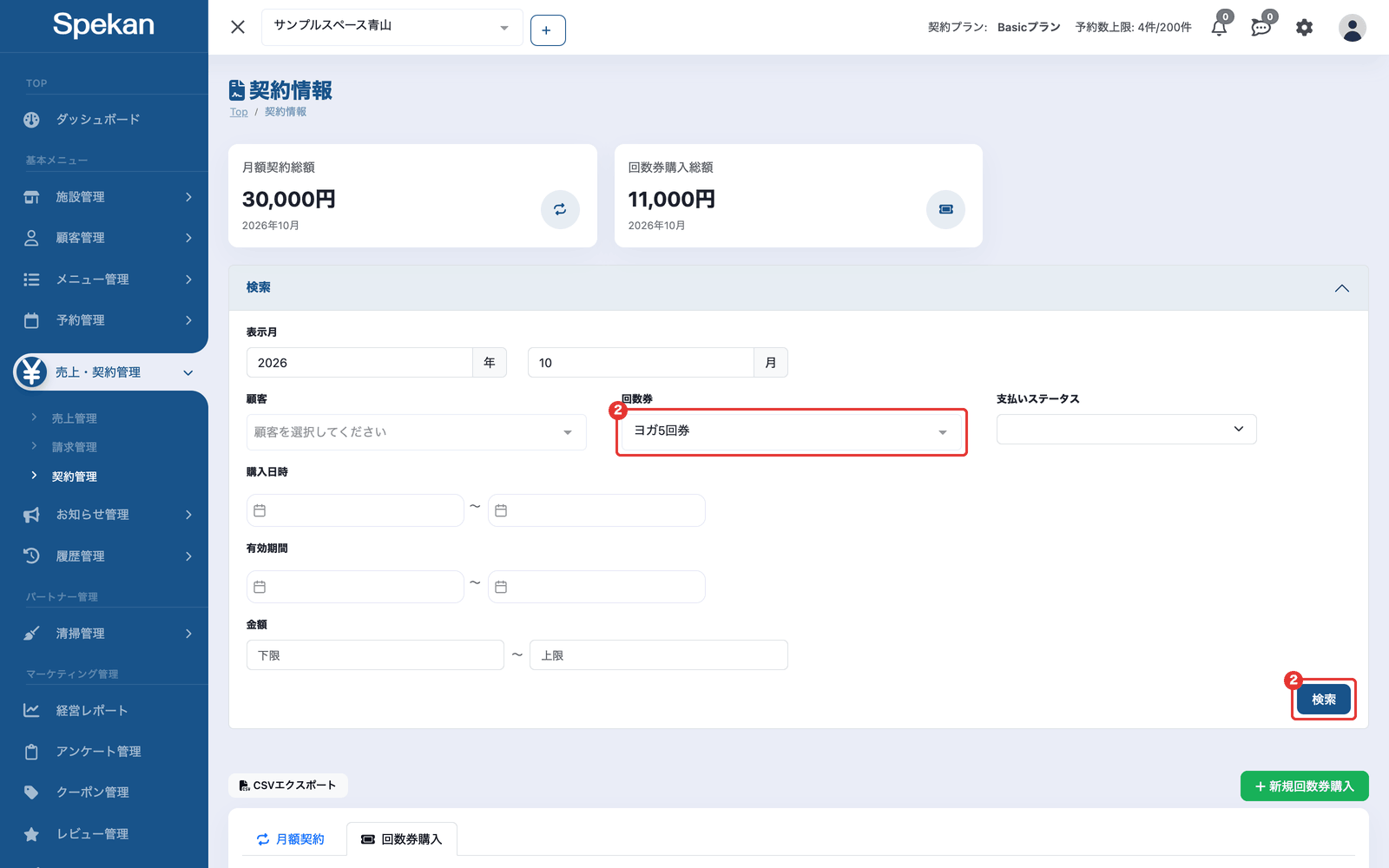Click the 検索 search button
The width and height of the screenshot is (1389, 868).
point(1324,700)
